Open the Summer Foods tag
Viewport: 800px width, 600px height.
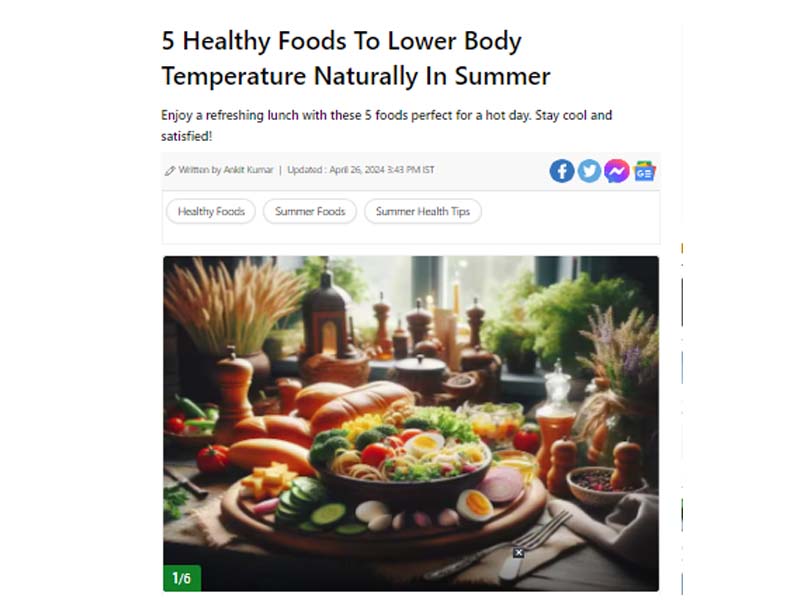[x=310, y=211]
